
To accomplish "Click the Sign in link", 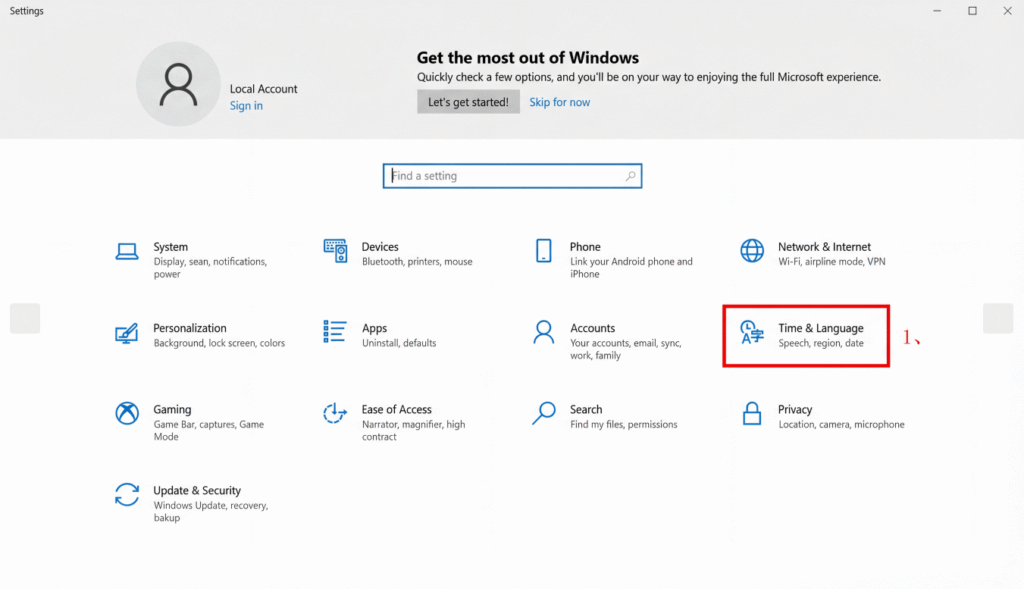I will 246,106.
